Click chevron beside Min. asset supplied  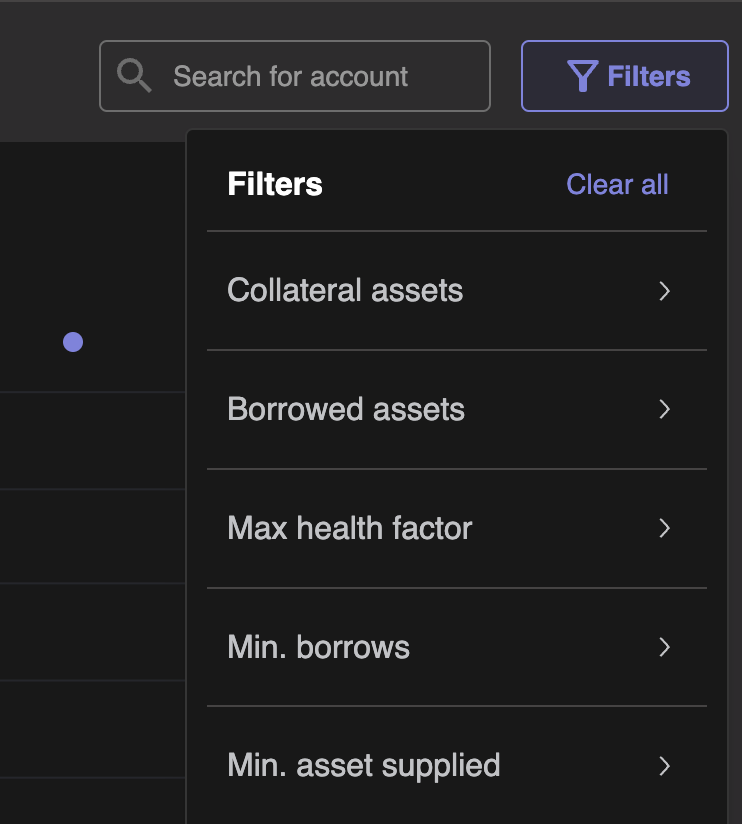pos(664,766)
